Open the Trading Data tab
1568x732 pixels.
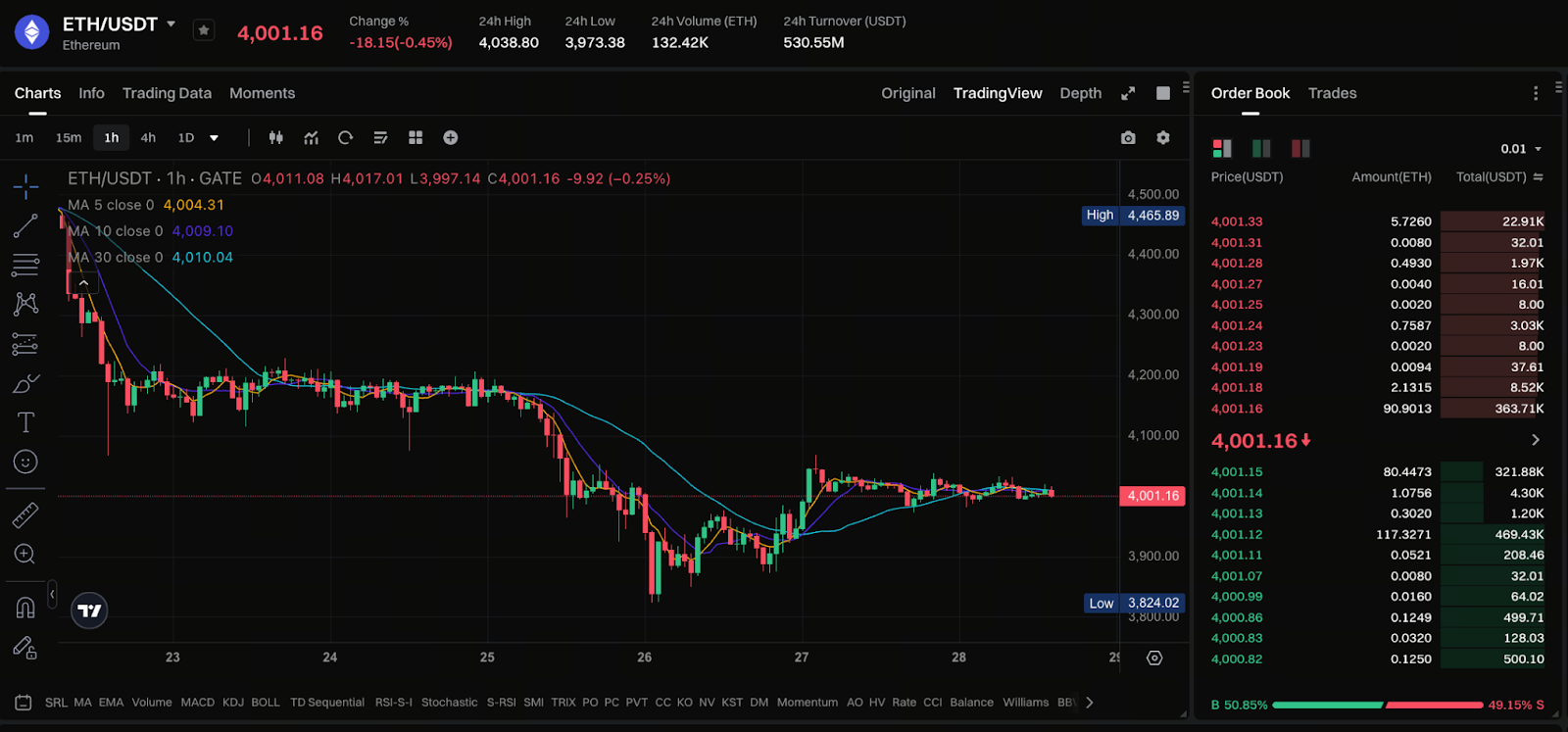pos(167,93)
